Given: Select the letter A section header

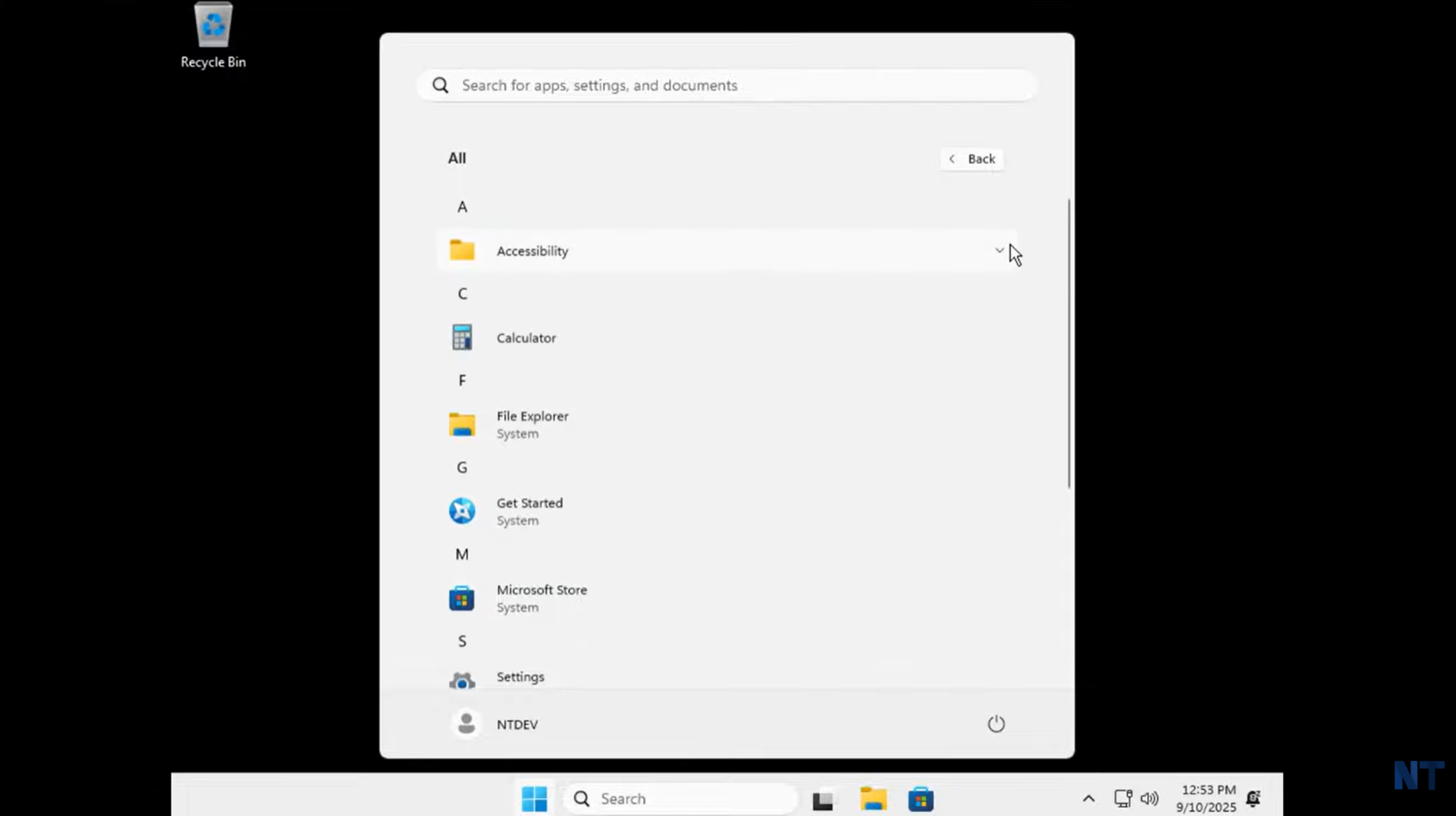Looking at the screenshot, I should 462,207.
